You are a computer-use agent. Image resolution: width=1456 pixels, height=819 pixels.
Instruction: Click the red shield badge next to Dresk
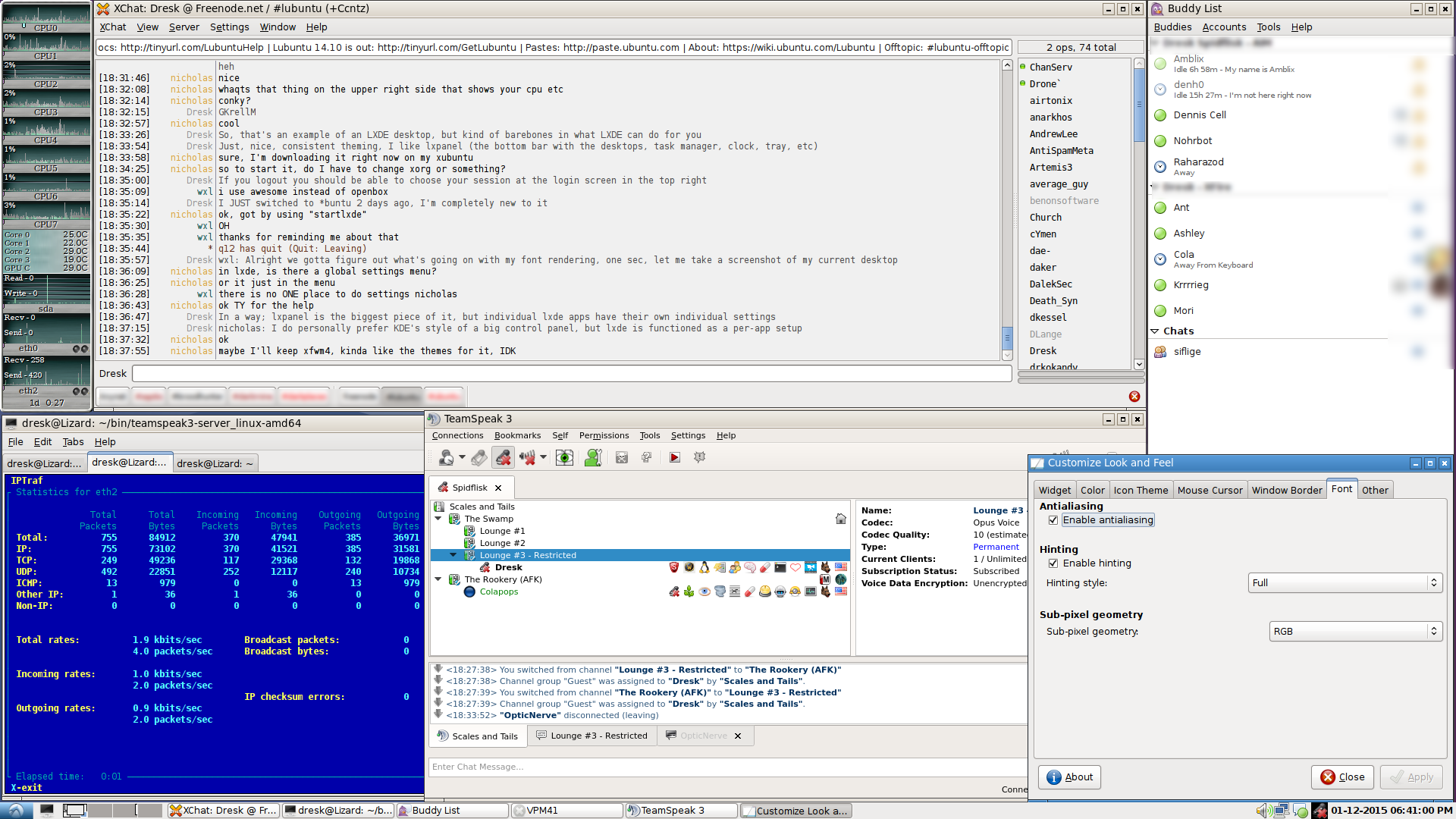pos(674,567)
